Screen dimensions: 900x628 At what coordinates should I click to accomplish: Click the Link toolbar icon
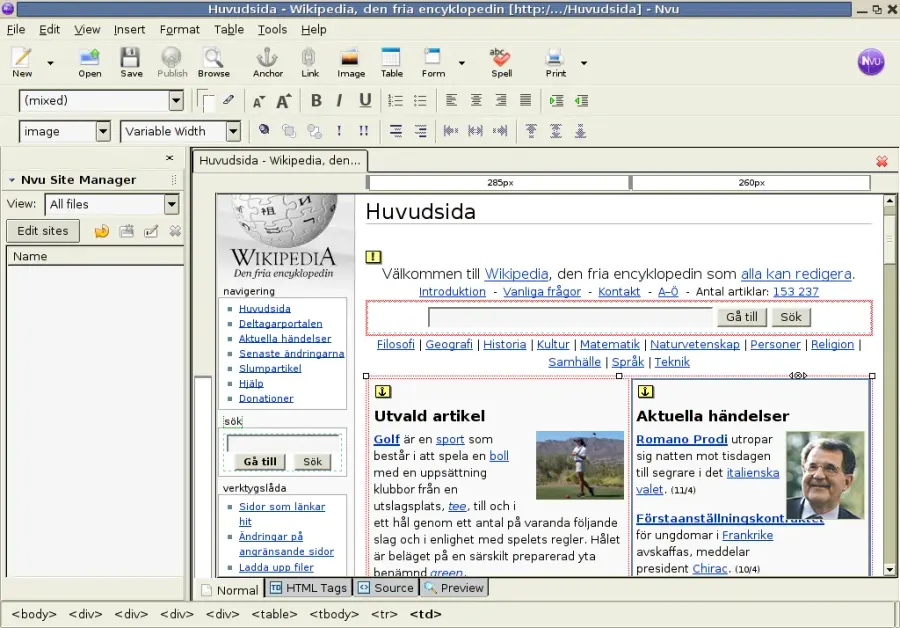click(310, 62)
